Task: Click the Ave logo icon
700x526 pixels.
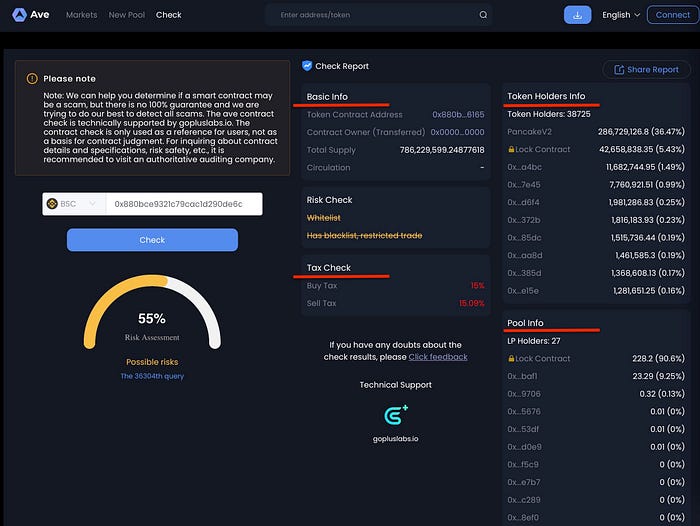Action: click(x=19, y=15)
